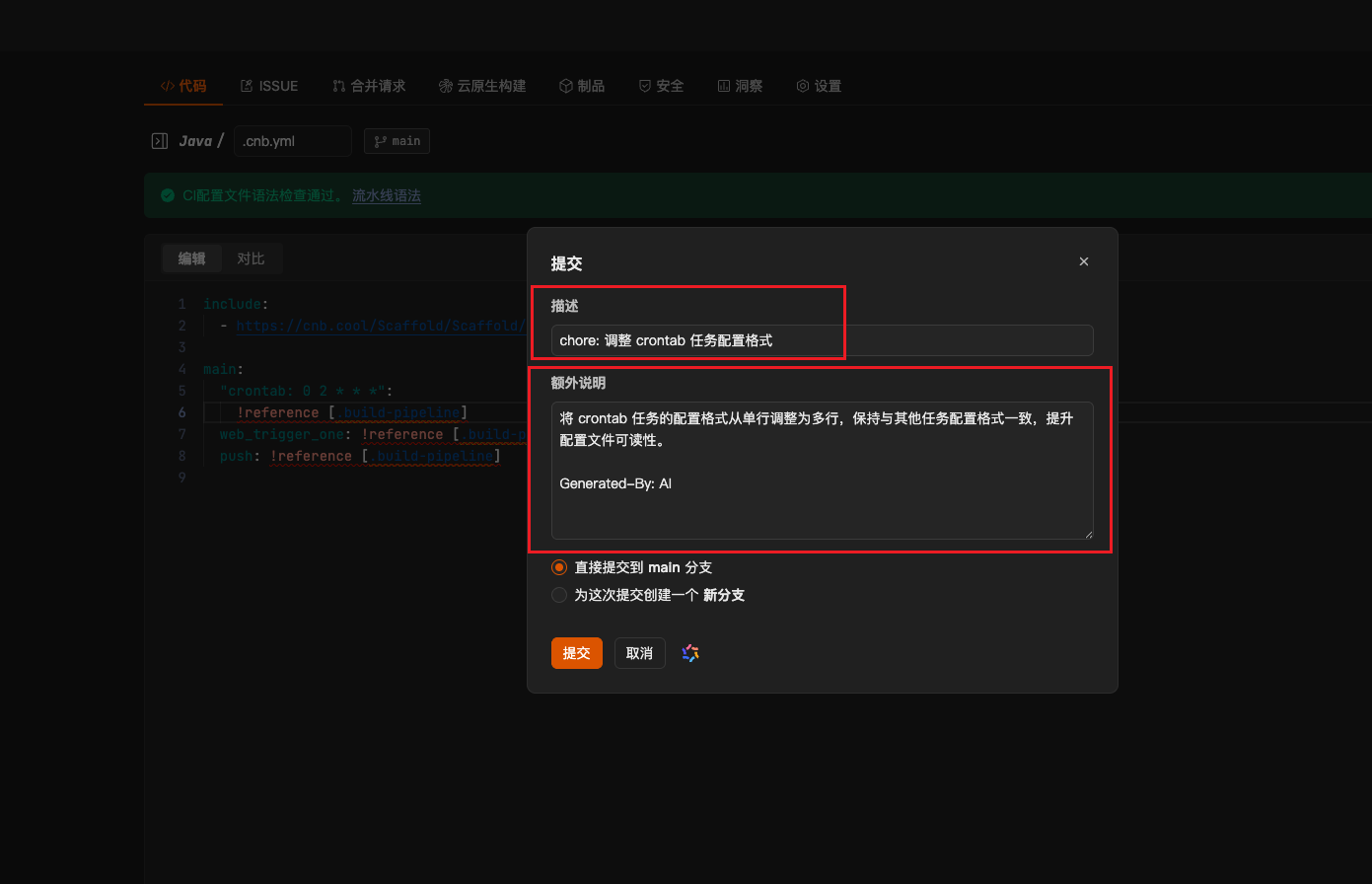Close the 提交 dialog with X
The height and width of the screenshot is (884, 1372).
1083,261
